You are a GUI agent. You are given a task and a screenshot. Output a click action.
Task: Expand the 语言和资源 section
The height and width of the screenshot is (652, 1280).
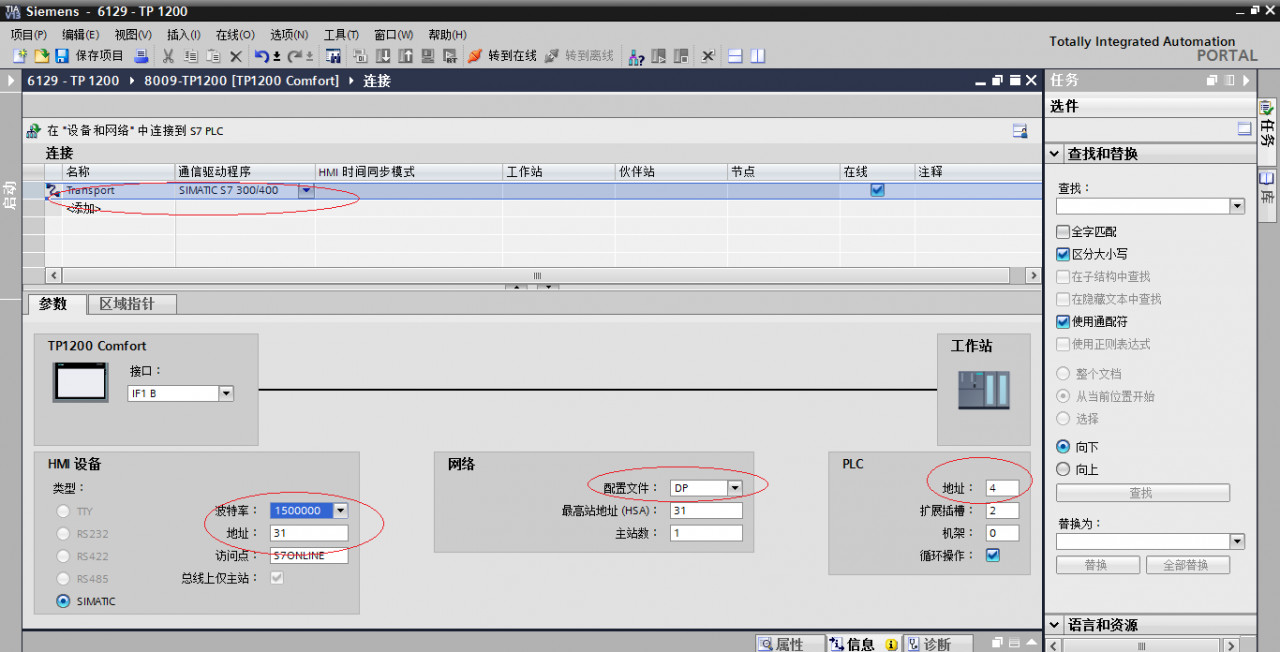click(x=1056, y=625)
